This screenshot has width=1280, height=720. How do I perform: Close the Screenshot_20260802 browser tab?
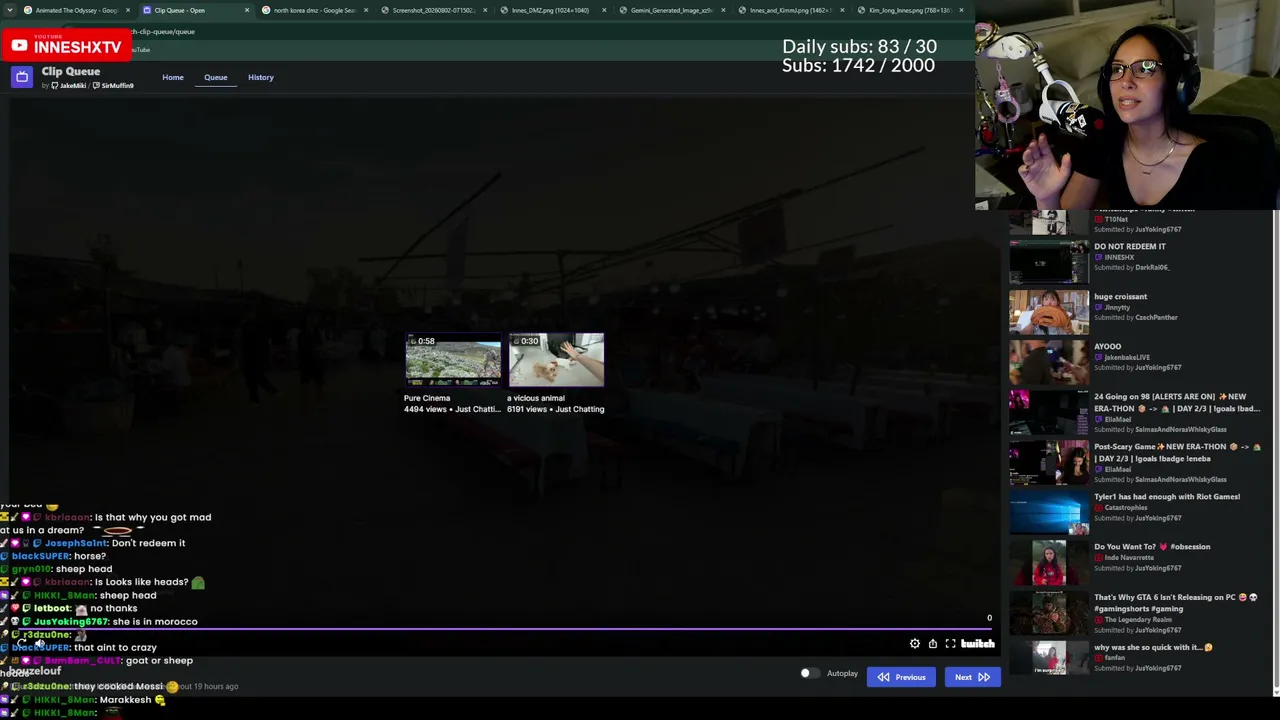click(485, 10)
